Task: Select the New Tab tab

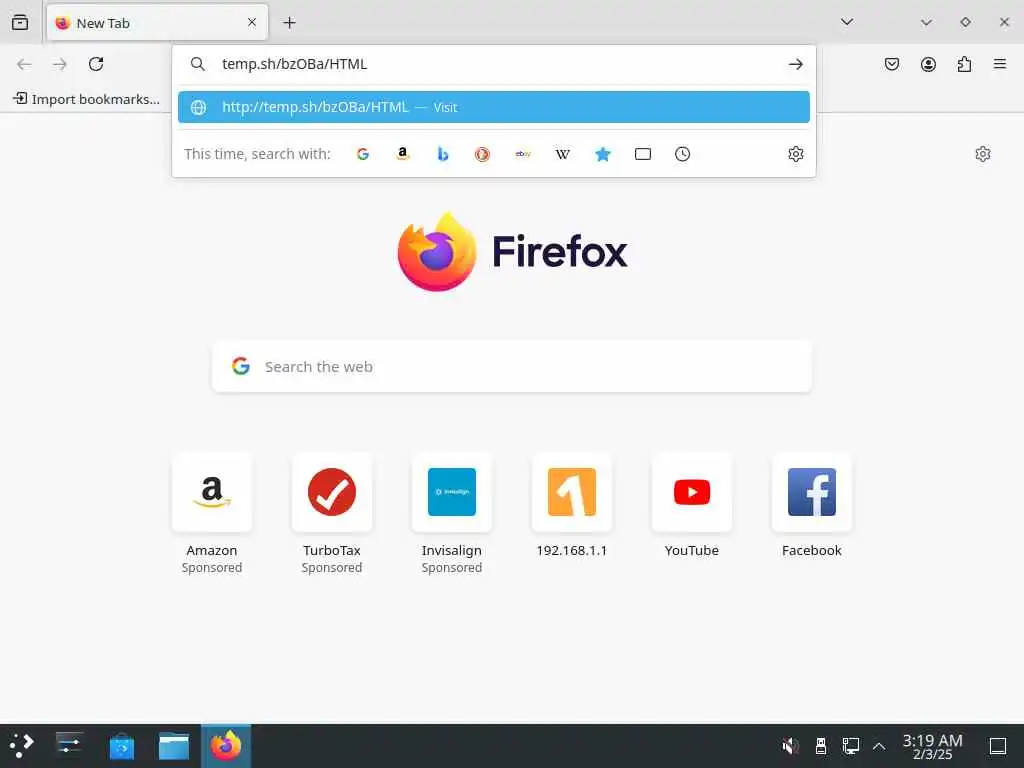Action: point(157,23)
